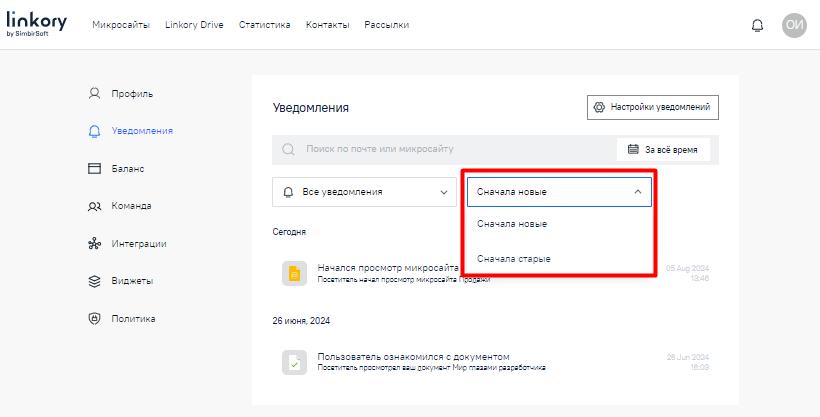Screen dimensions: 820x417
Task: Click the Баланс card icon
Action: point(94,168)
